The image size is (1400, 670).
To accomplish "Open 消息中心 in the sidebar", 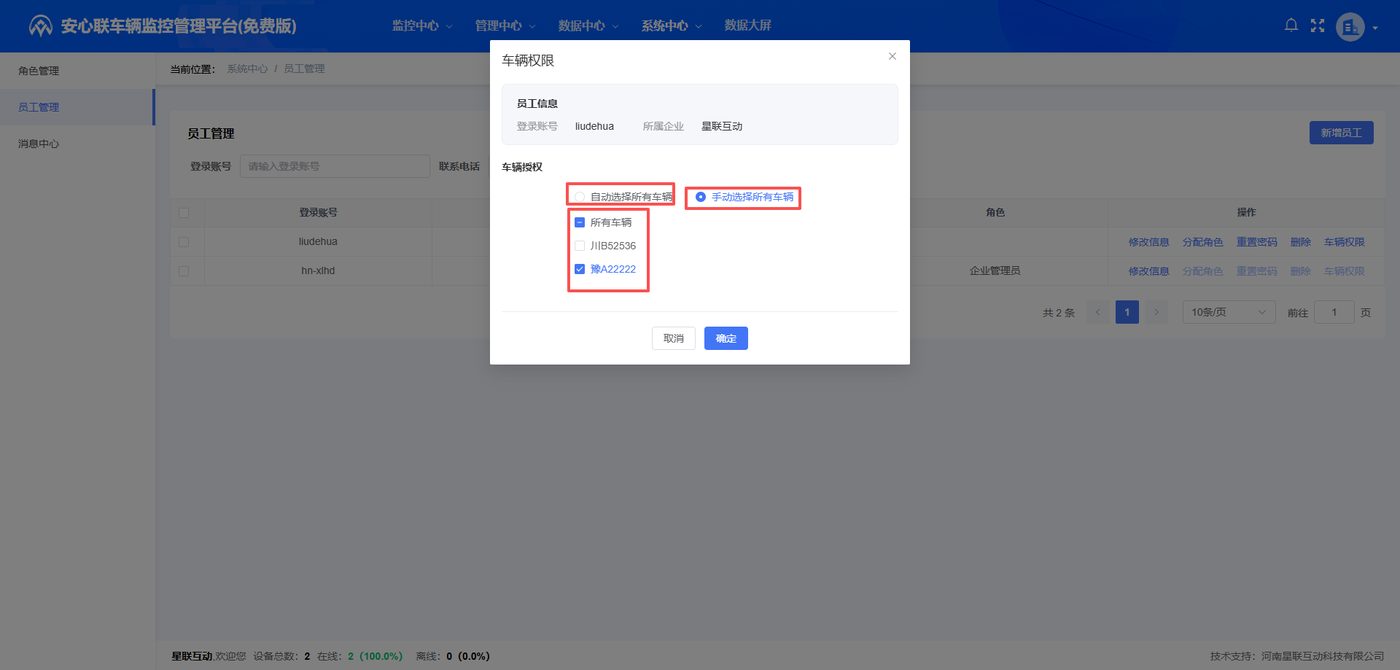I will 77,144.
